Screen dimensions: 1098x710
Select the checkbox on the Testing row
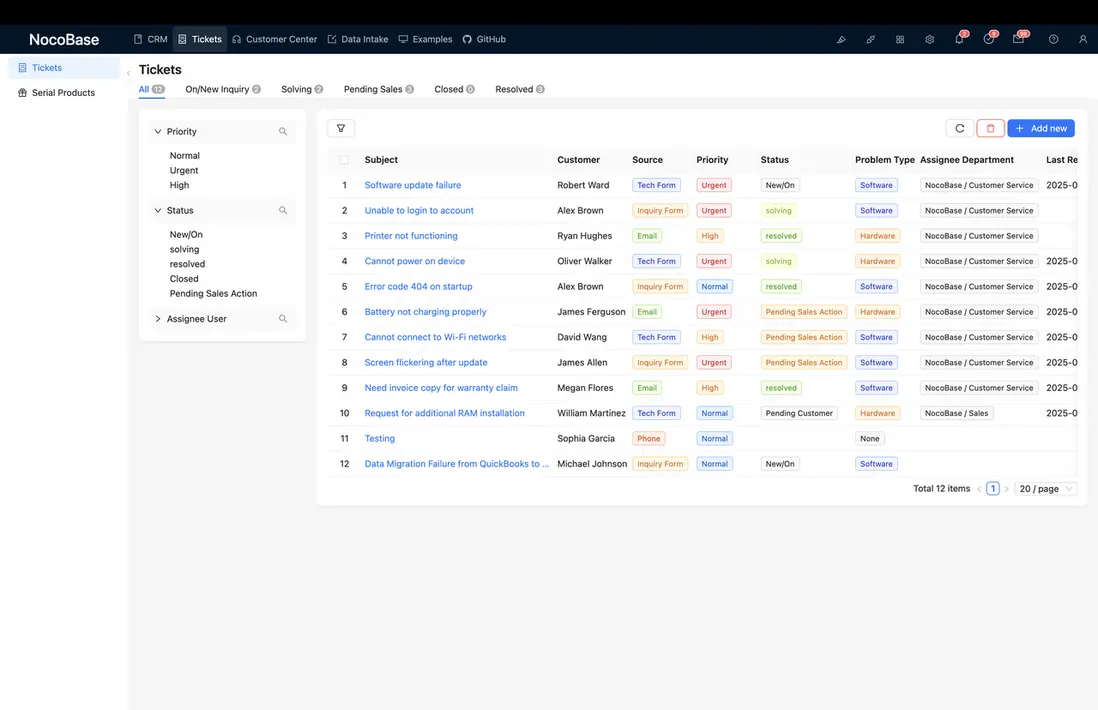pyautogui.click(x=343, y=438)
